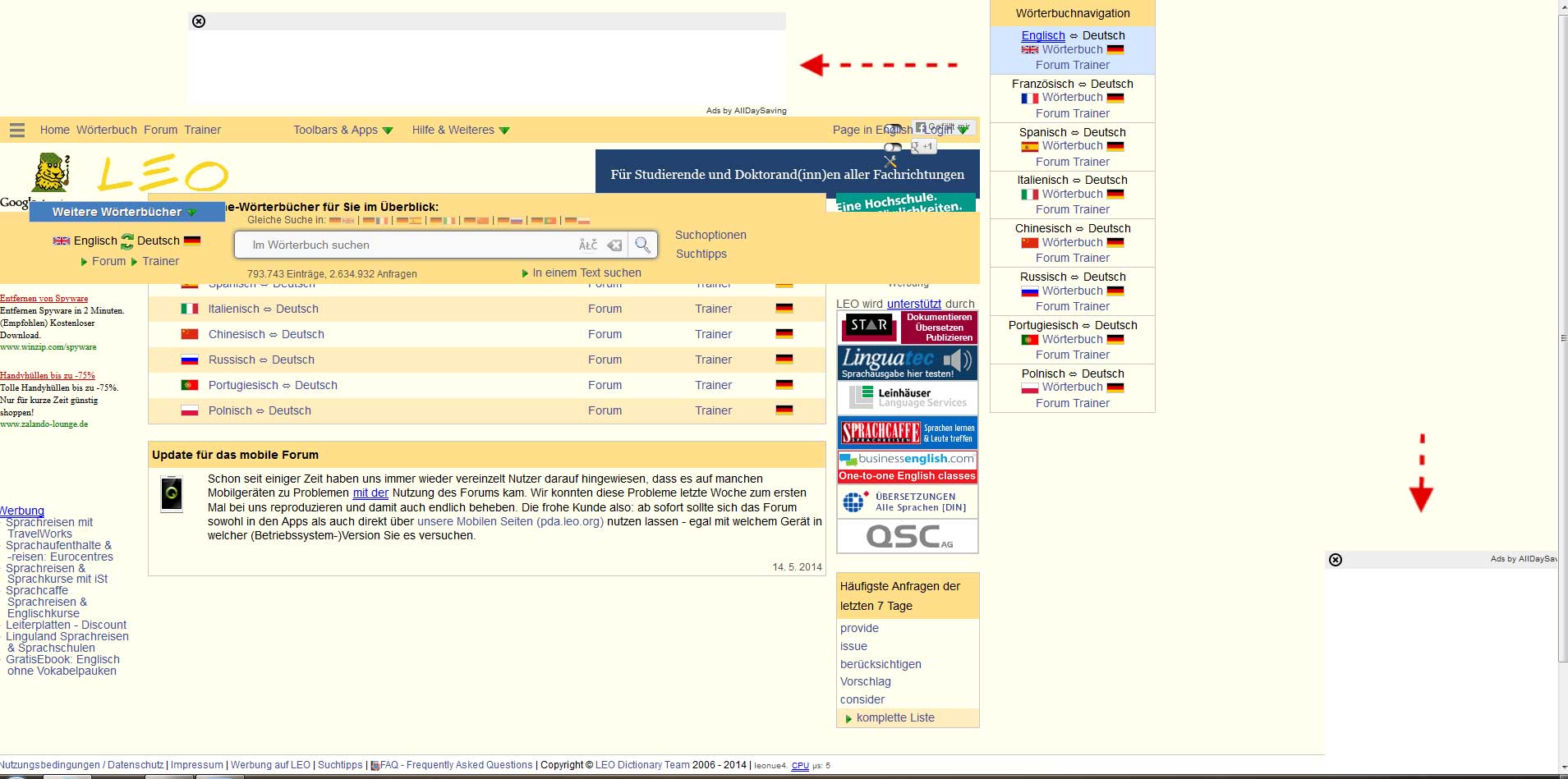This screenshot has width=1568, height=779.
Task: Click Russian flag in Russisch table row
Action: [190, 360]
